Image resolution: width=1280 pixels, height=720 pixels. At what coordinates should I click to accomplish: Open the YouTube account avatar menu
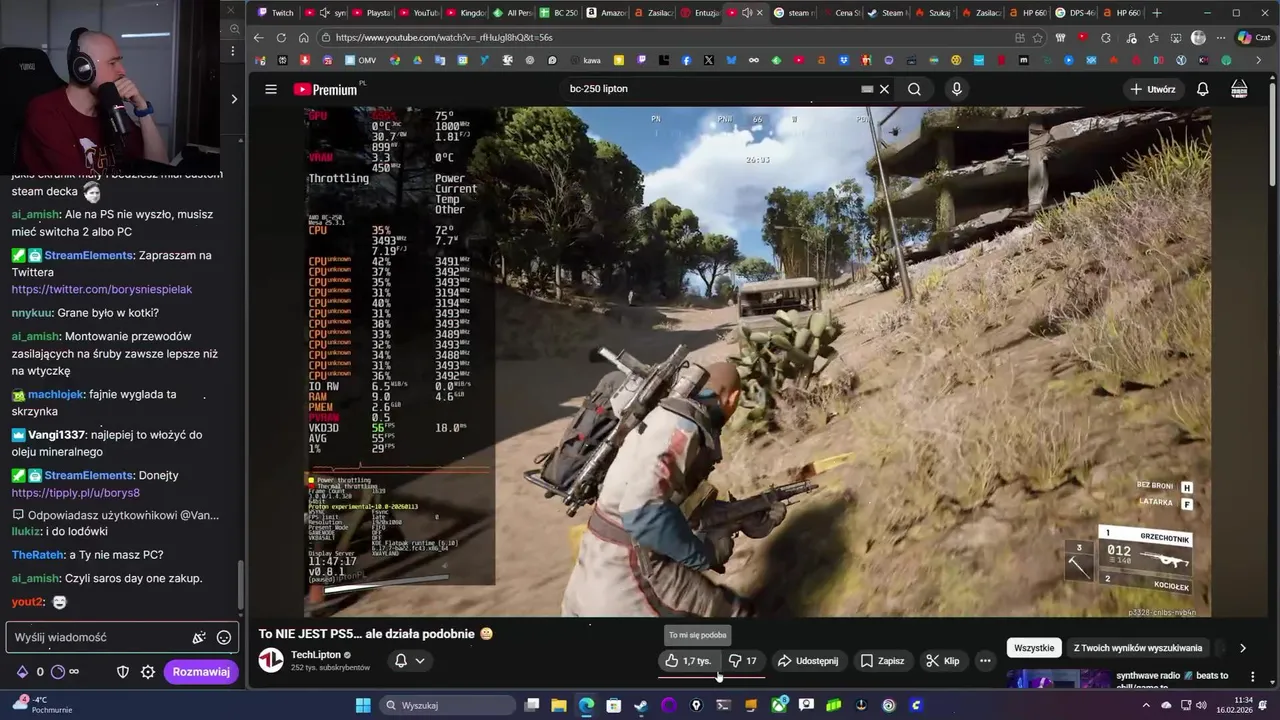coord(1239,89)
